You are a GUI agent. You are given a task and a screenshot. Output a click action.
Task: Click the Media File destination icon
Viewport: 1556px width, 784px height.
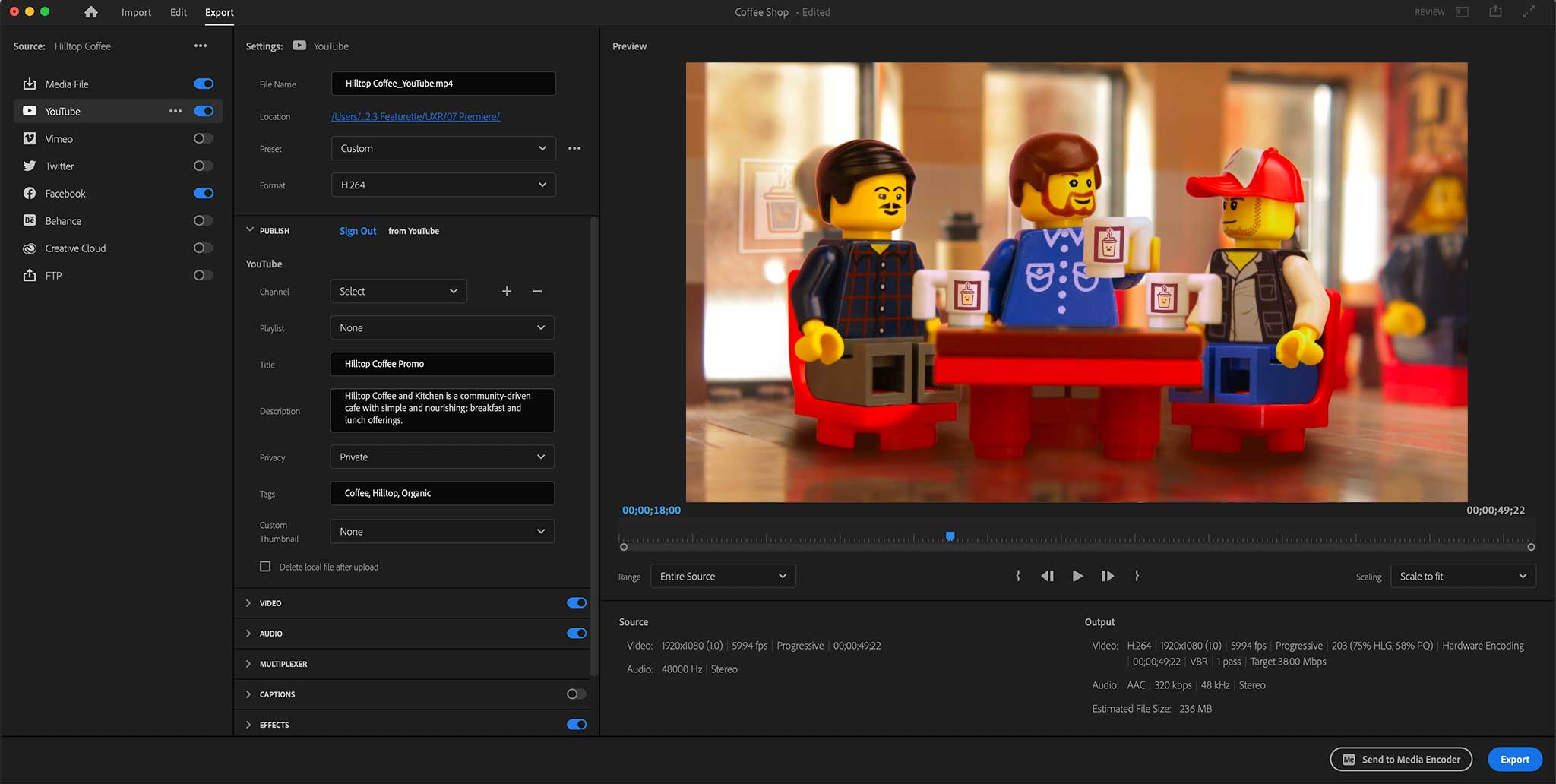click(x=30, y=84)
